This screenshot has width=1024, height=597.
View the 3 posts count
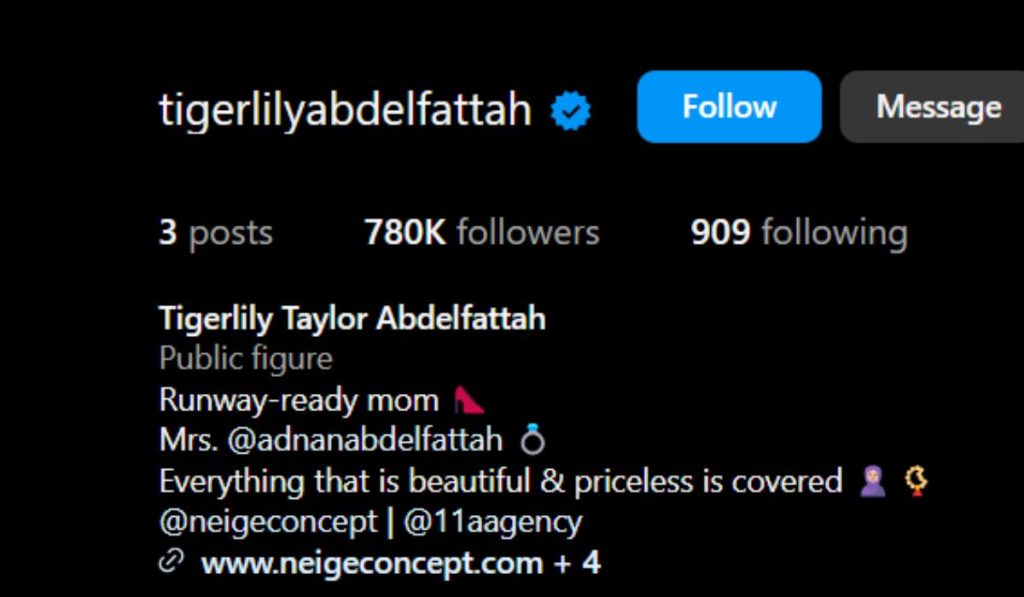click(216, 231)
